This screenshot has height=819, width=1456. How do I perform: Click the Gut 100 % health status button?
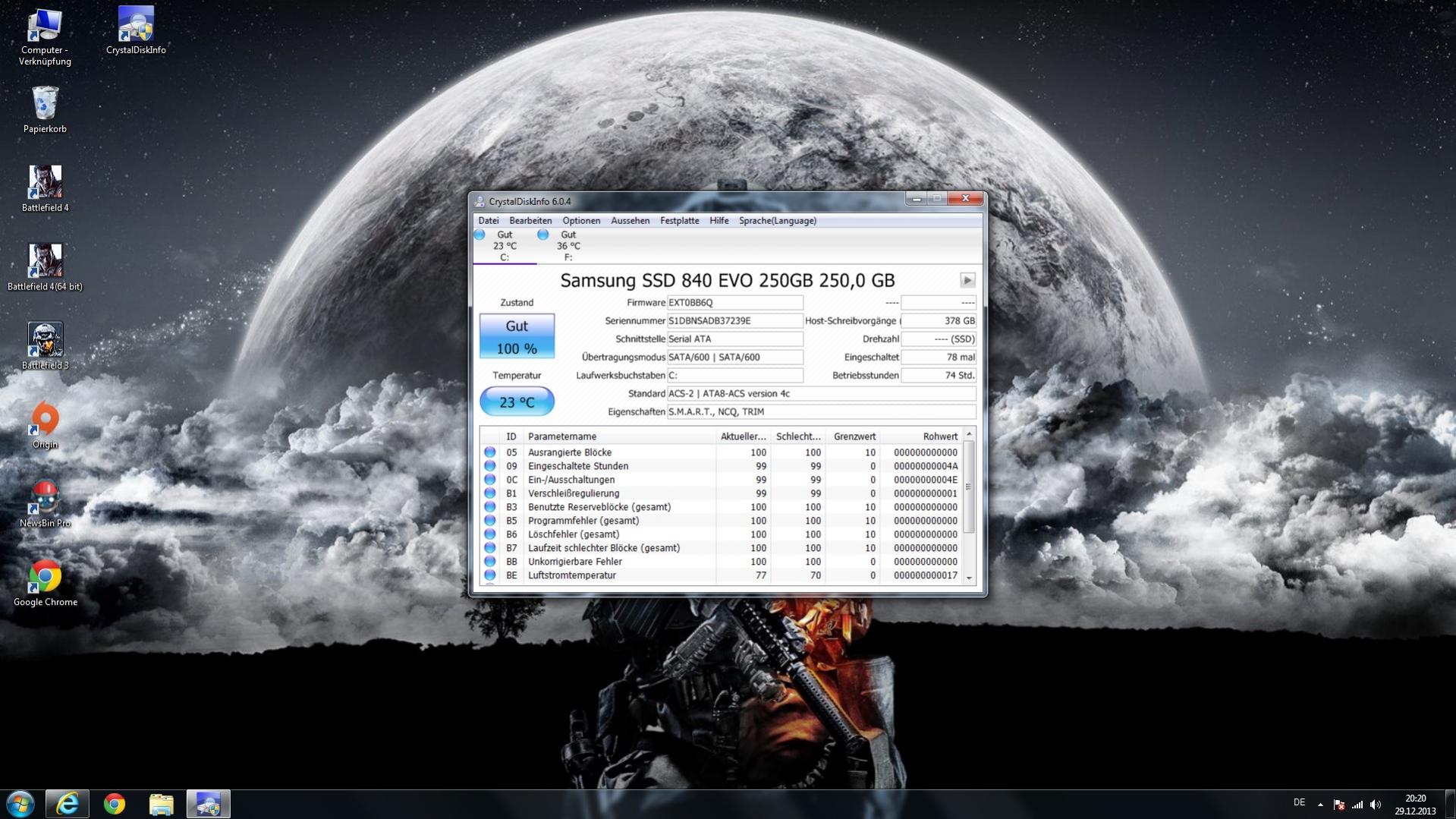517,336
